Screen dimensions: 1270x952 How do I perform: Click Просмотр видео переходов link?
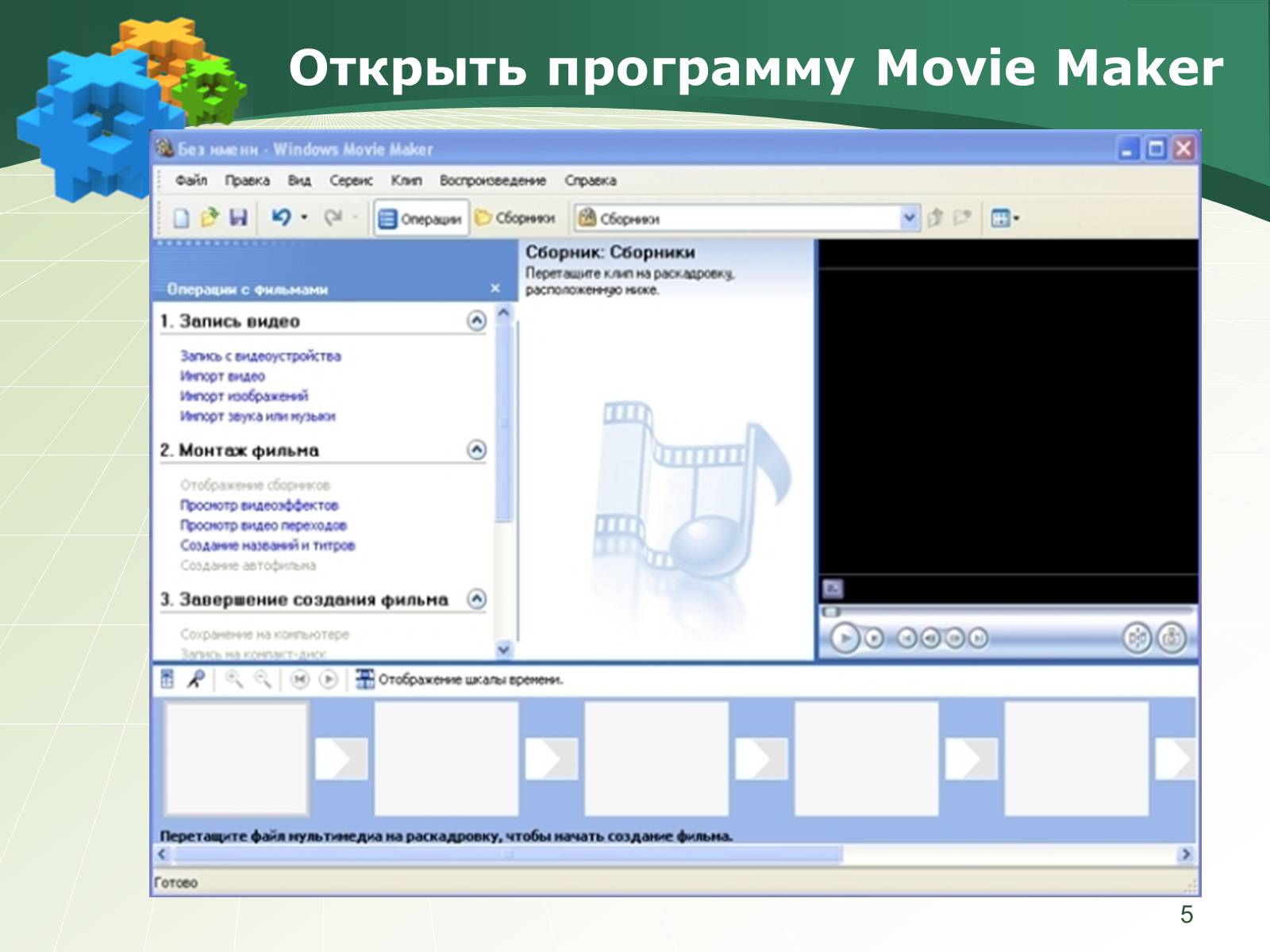(x=263, y=525)
